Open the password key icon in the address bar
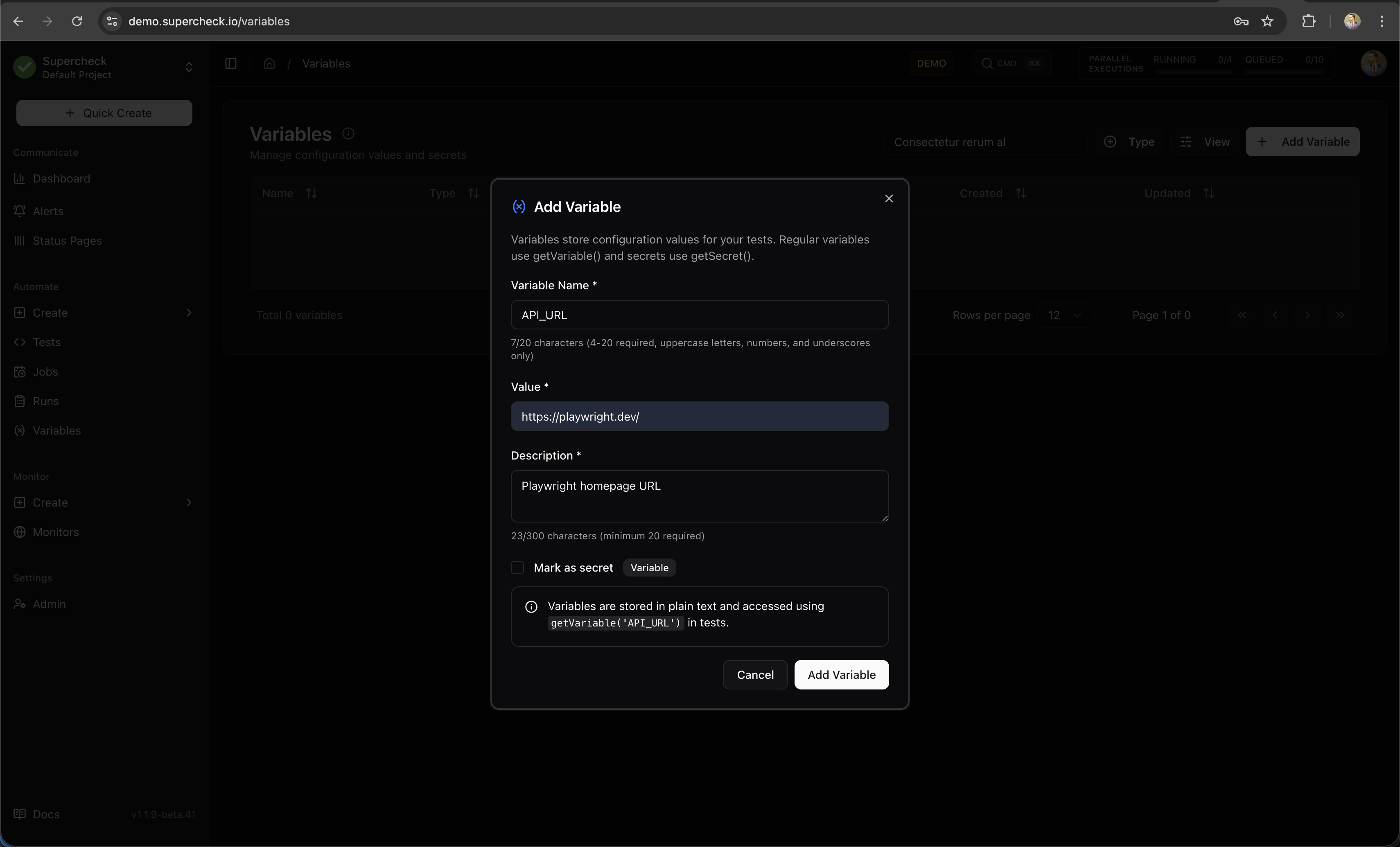1400x847 pixels. coord(1240,21)
